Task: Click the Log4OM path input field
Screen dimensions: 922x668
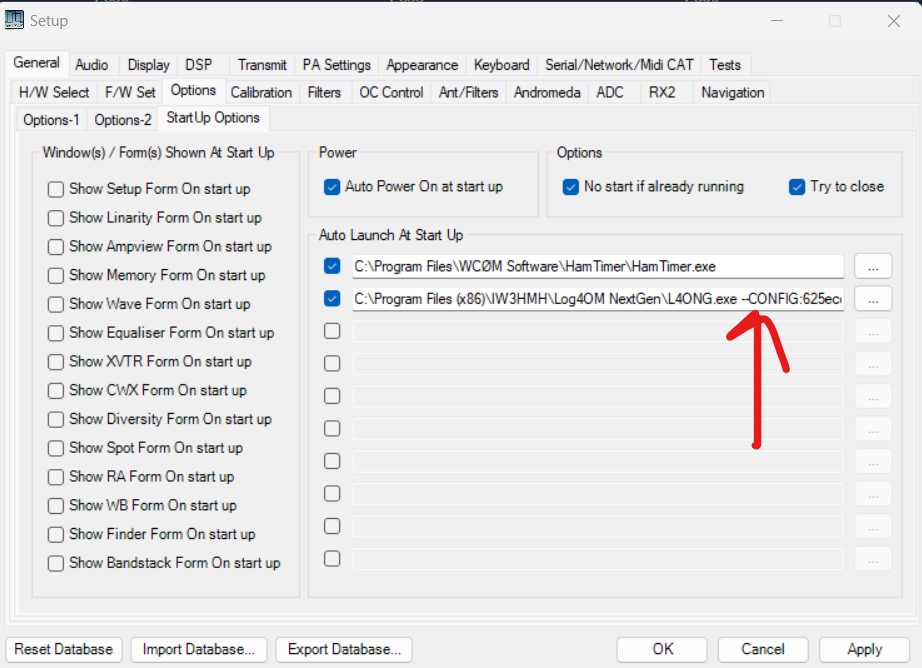Action: (x=597, y=299)
